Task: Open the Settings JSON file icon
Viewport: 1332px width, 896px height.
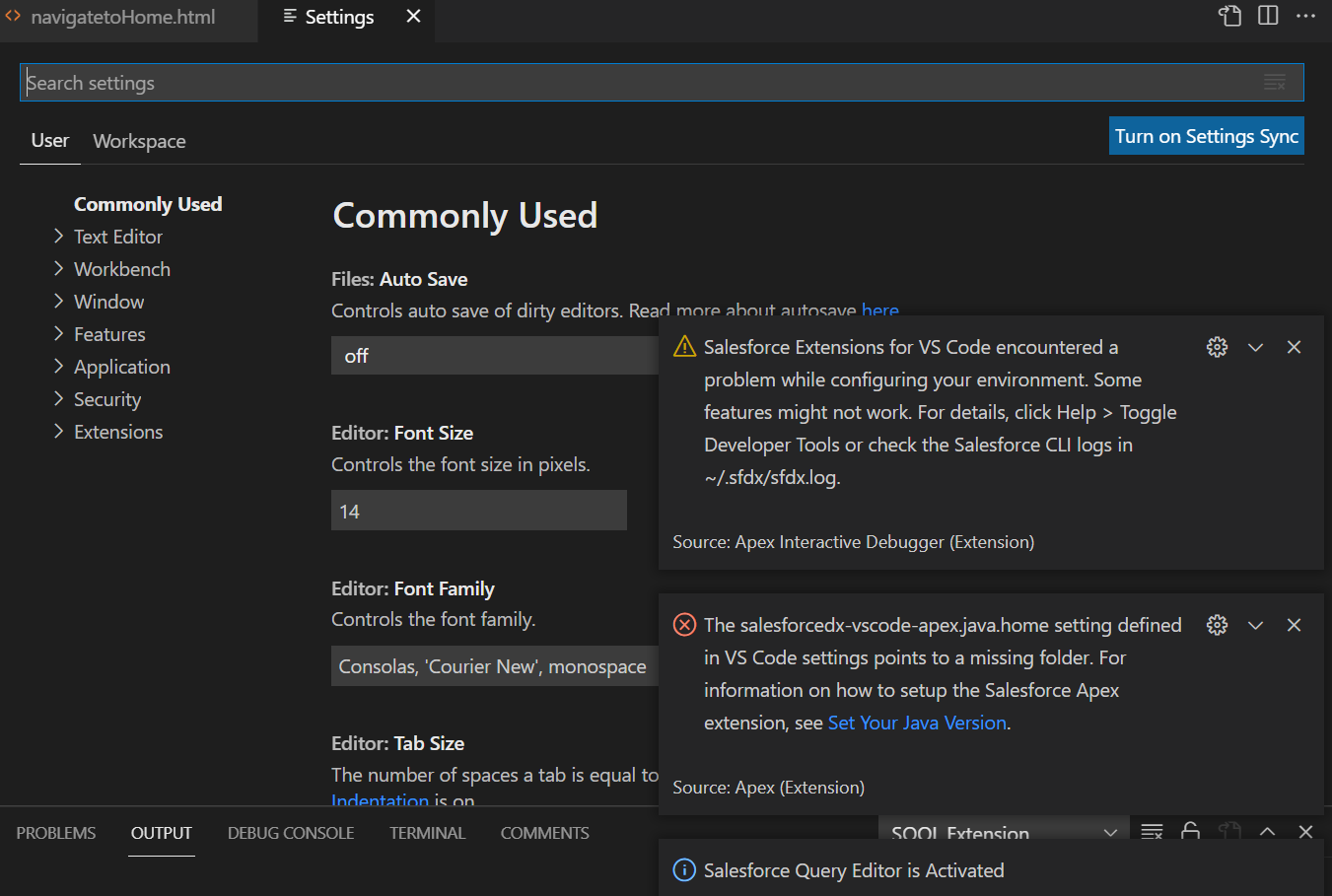Action: click(1229, 16)
